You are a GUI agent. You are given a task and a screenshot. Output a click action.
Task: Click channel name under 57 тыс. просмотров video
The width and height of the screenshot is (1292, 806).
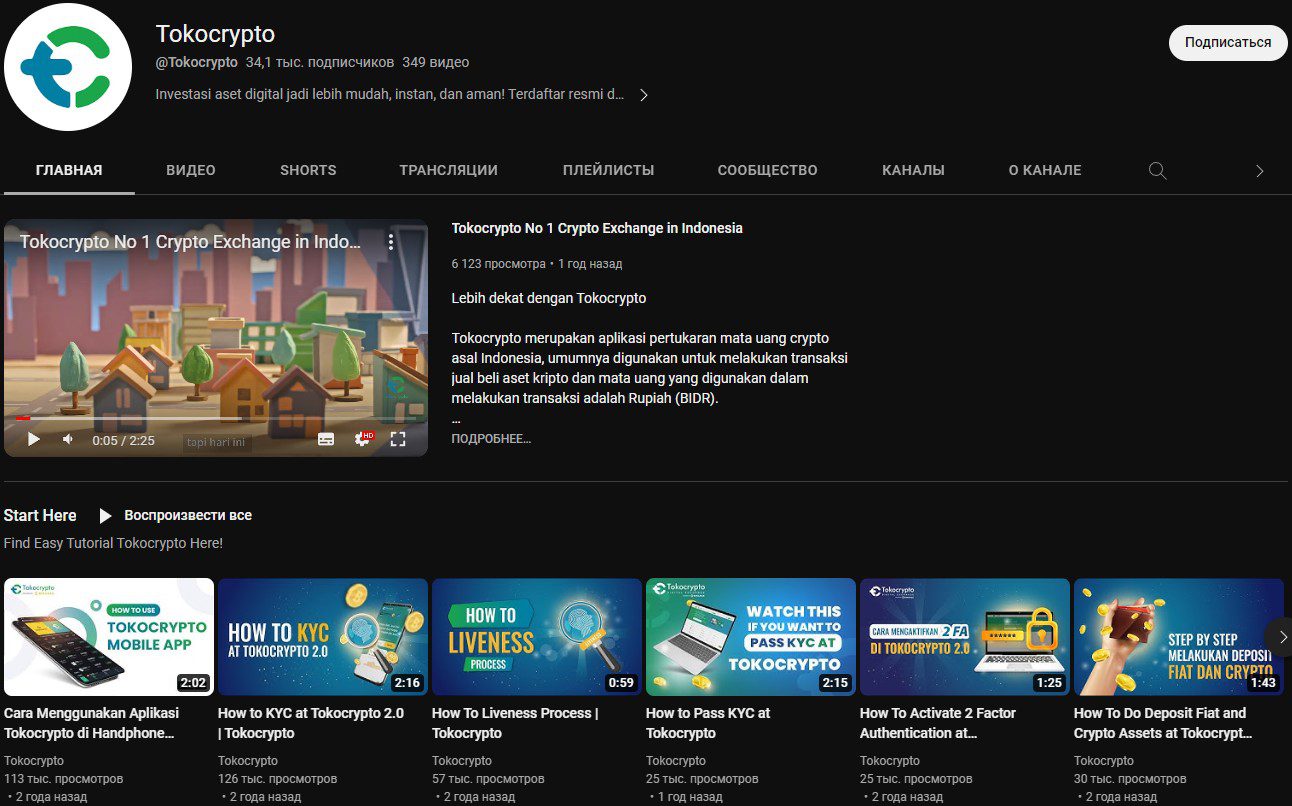462,761
